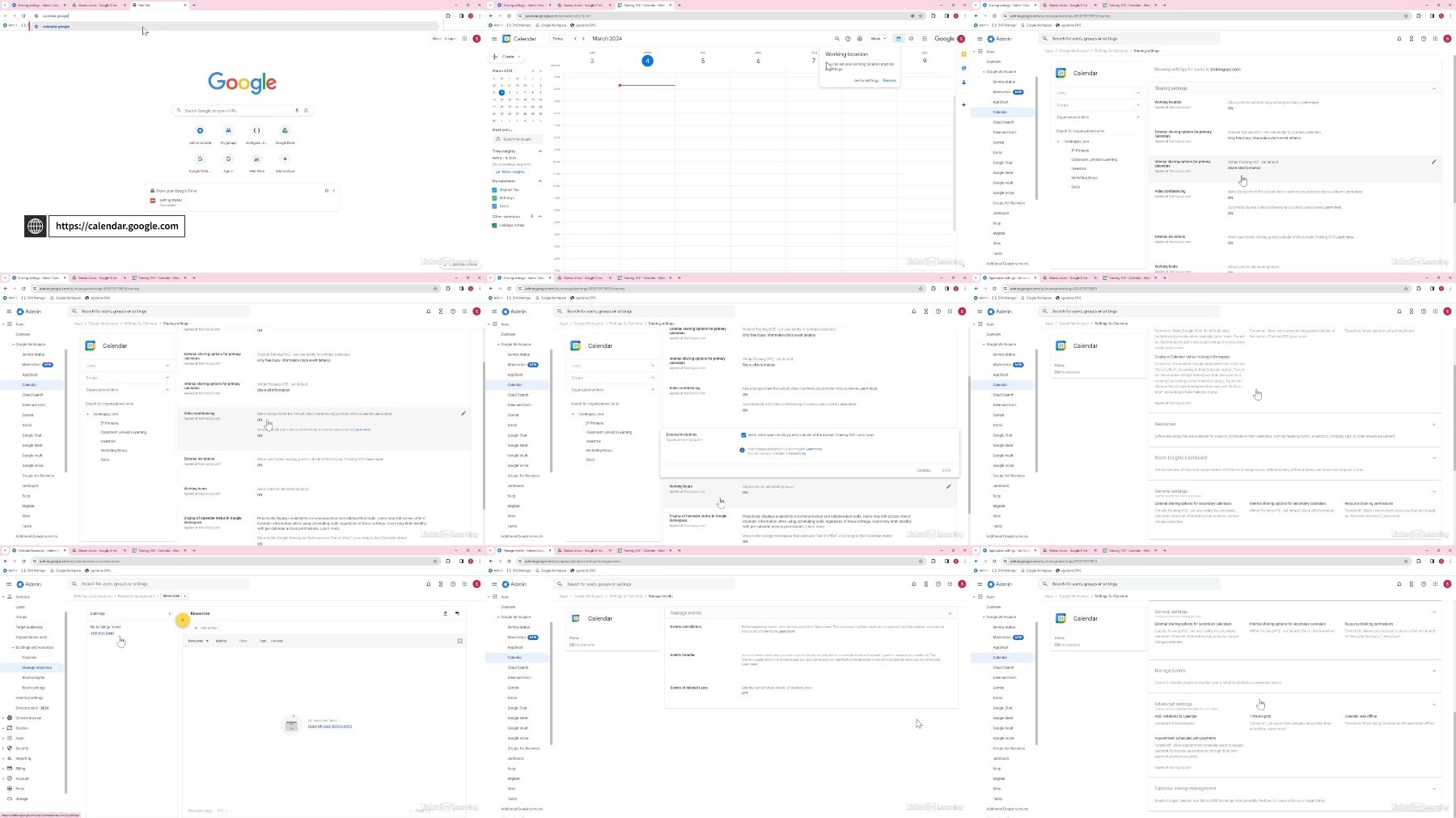The width and height of the screenshot is (1456, 818).
Task: Click Create button in Google Calendar
Action: click(507, 57)
